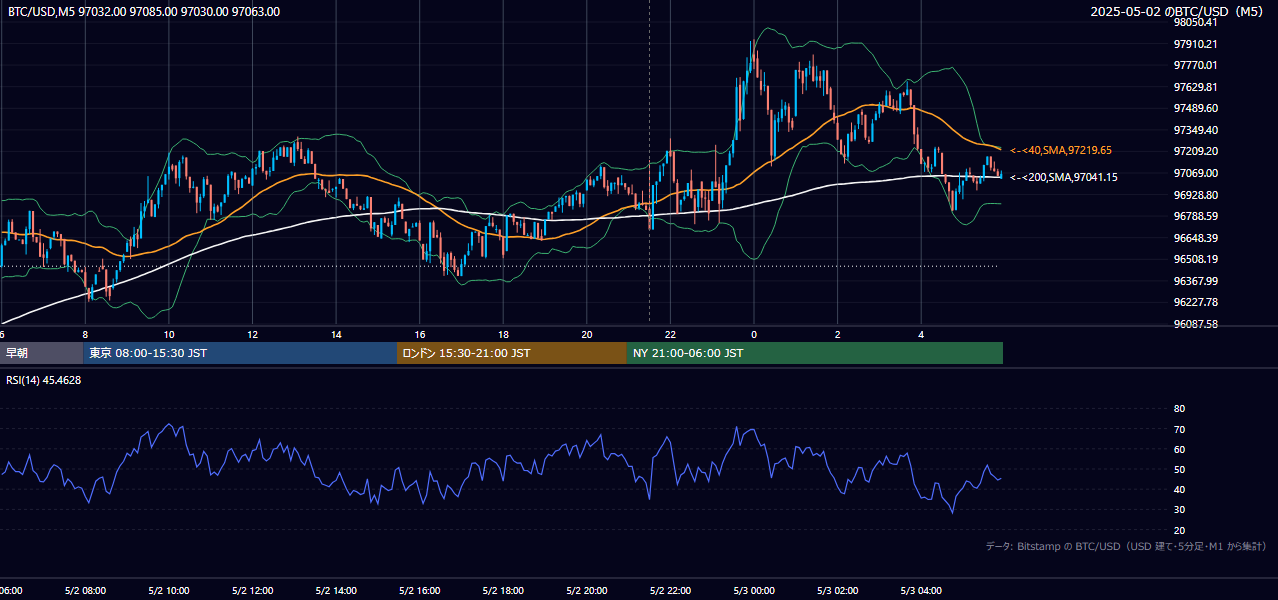This screenshot has width=1278, height=600.
Task: Click bottom time label 5/2 12:00
Action: tap(252, 591)
